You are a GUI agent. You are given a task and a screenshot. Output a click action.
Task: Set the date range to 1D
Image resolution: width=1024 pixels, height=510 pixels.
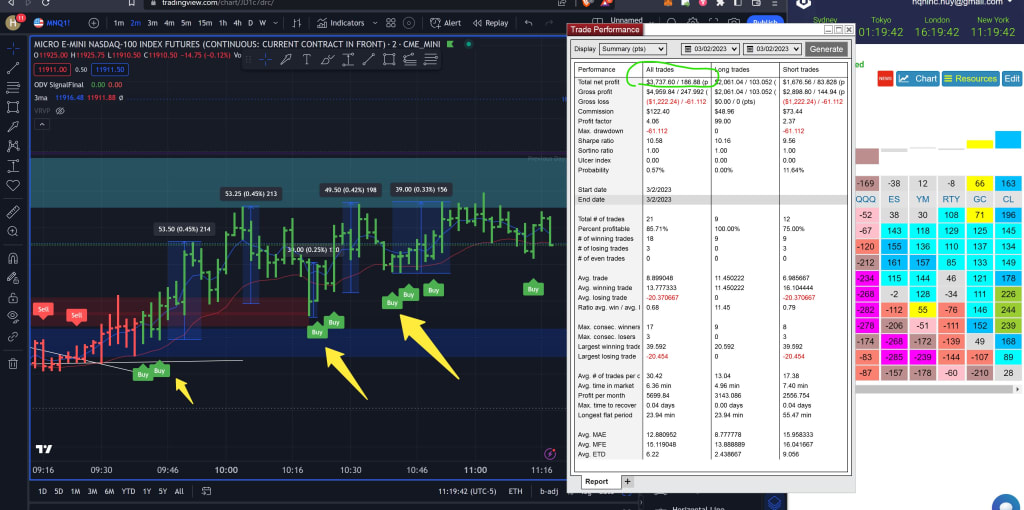point(42,491)
